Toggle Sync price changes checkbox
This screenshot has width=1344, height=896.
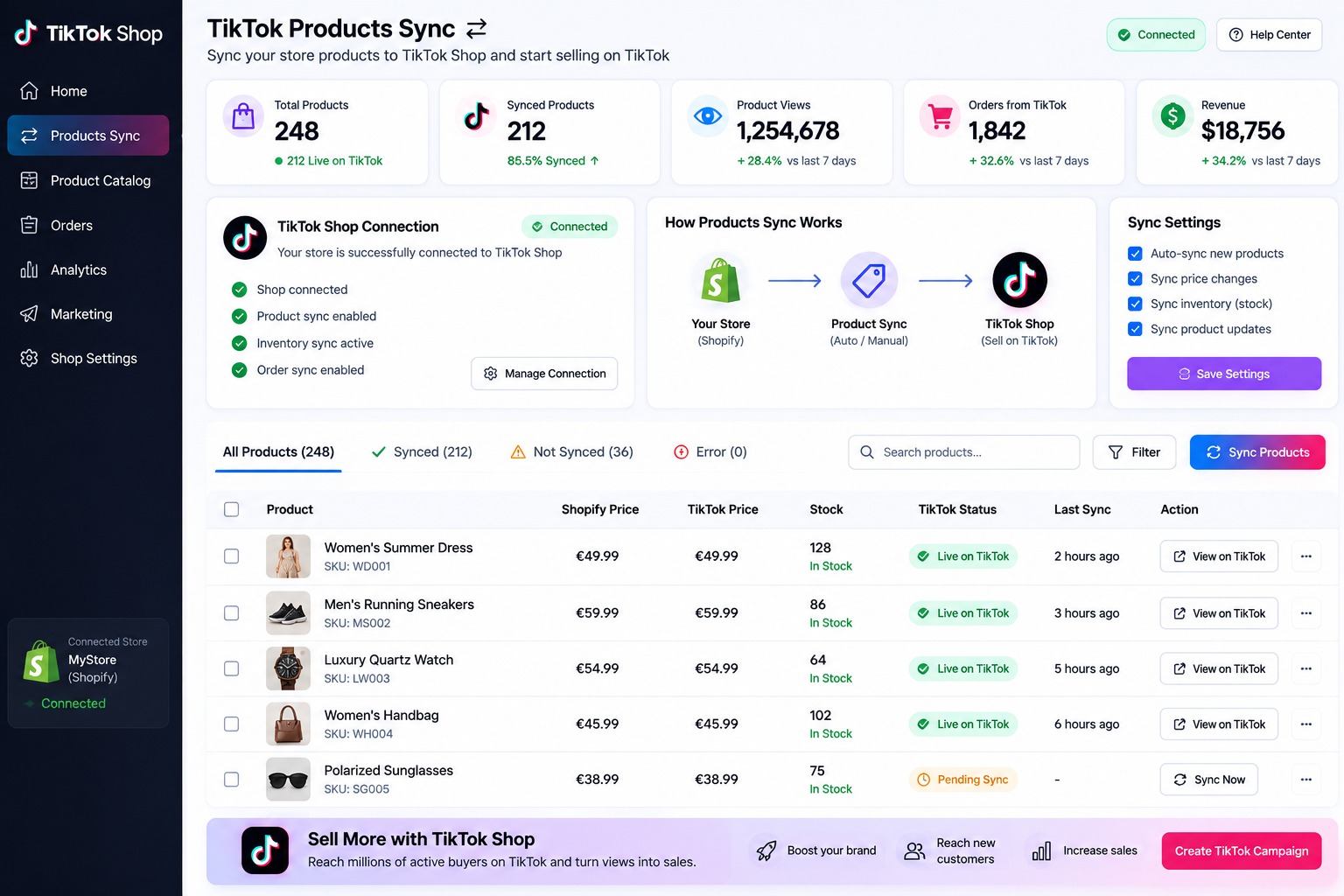point(1135,279)
